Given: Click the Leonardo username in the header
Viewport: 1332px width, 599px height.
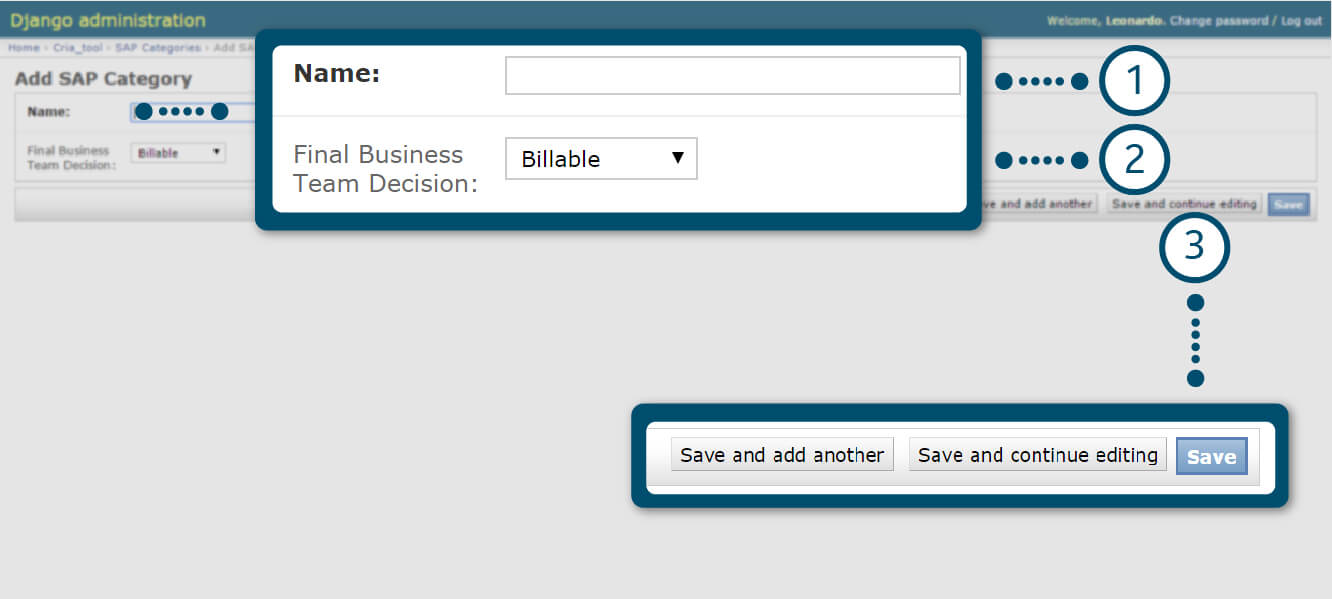Looking at the screenshot, I should pos(1134,21).
